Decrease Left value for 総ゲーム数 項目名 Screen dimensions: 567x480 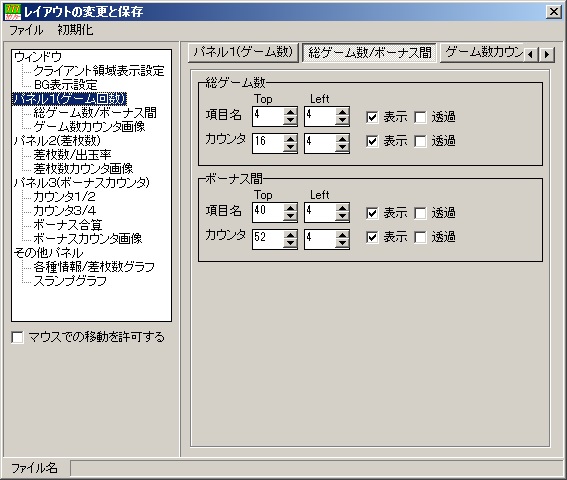click(342, 120)
